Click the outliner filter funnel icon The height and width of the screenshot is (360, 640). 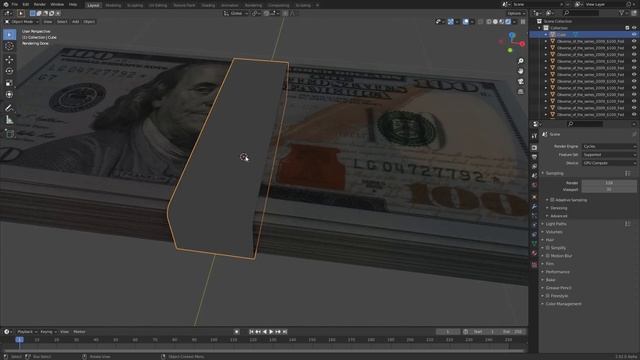621,13
